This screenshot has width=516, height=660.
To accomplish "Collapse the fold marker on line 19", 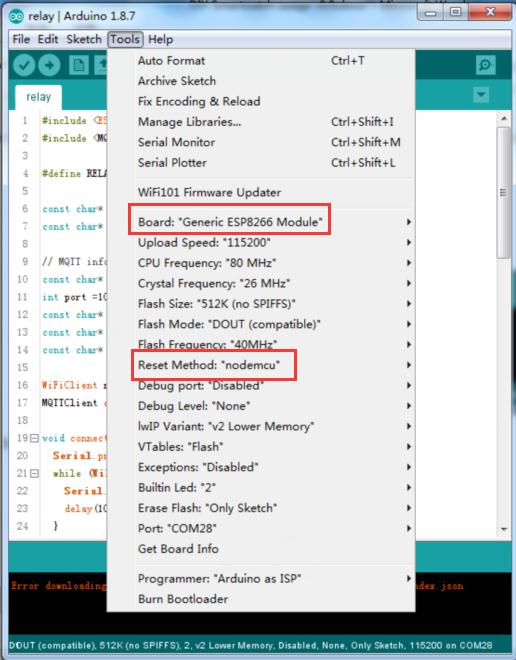I will (x=34, y=438).
